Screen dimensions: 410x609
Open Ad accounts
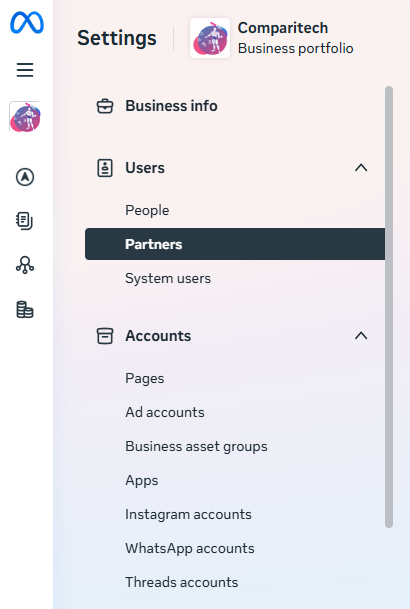[x=165, y=412]
